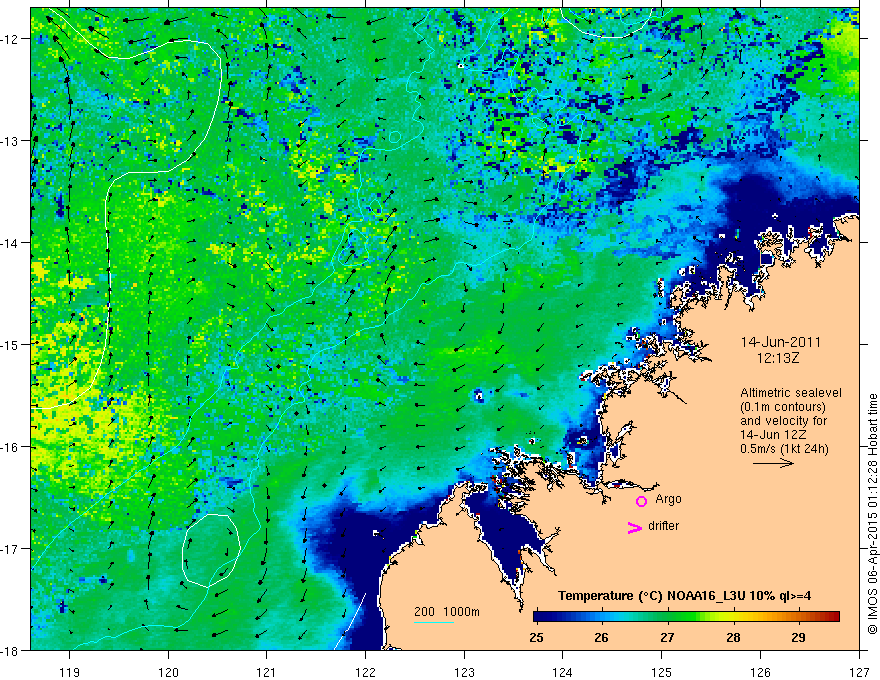Click the 0.5m/s velocity scale arrow
This screenshot has width=880, height=680.
pyautogui.click(x=773, y=463)
